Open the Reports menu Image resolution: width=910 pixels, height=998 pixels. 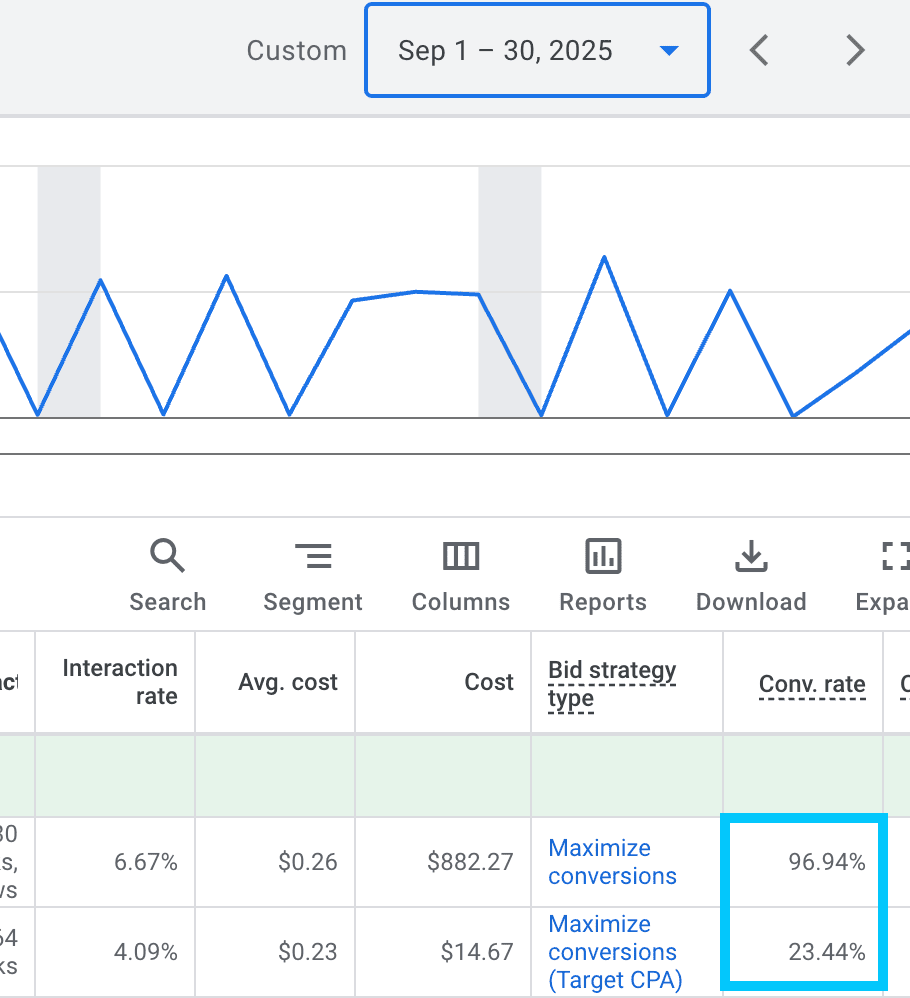pos(603,575)
